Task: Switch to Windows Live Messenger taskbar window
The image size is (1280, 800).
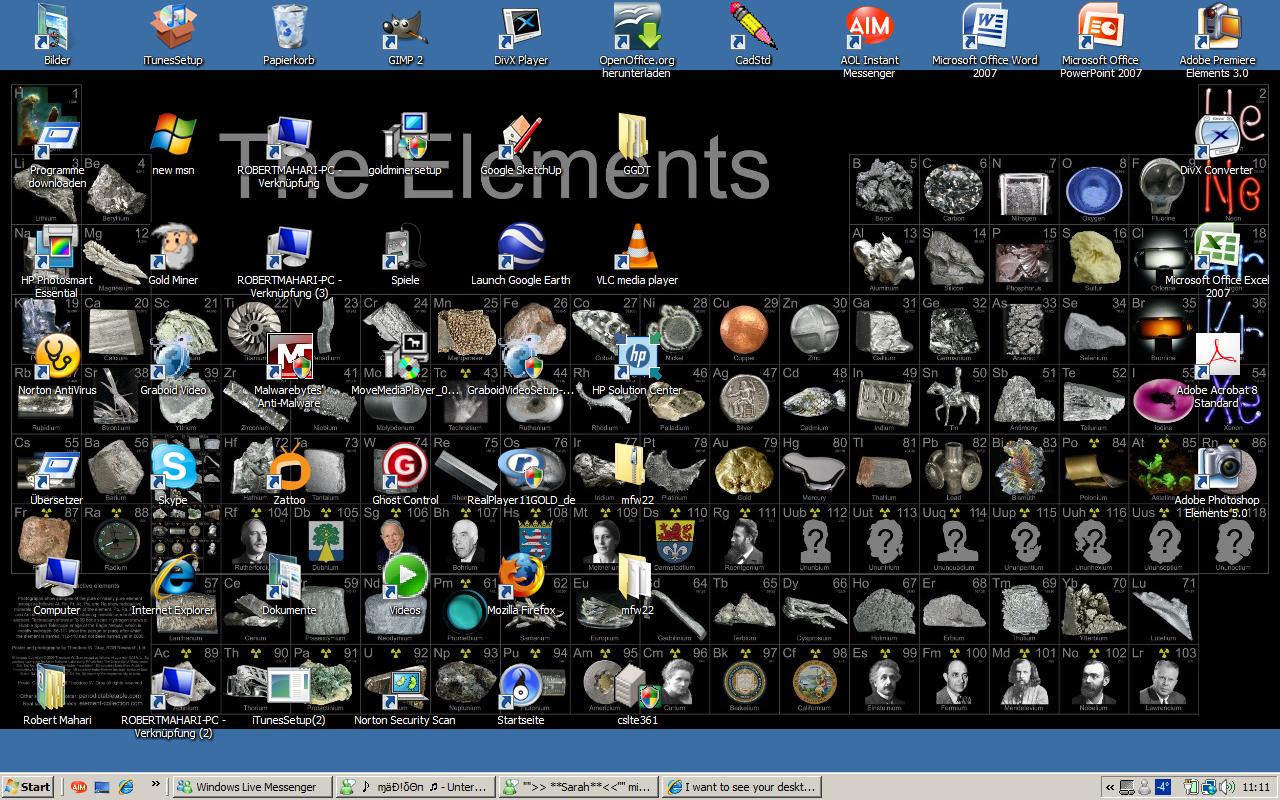Action: click(x=249, y=787)
